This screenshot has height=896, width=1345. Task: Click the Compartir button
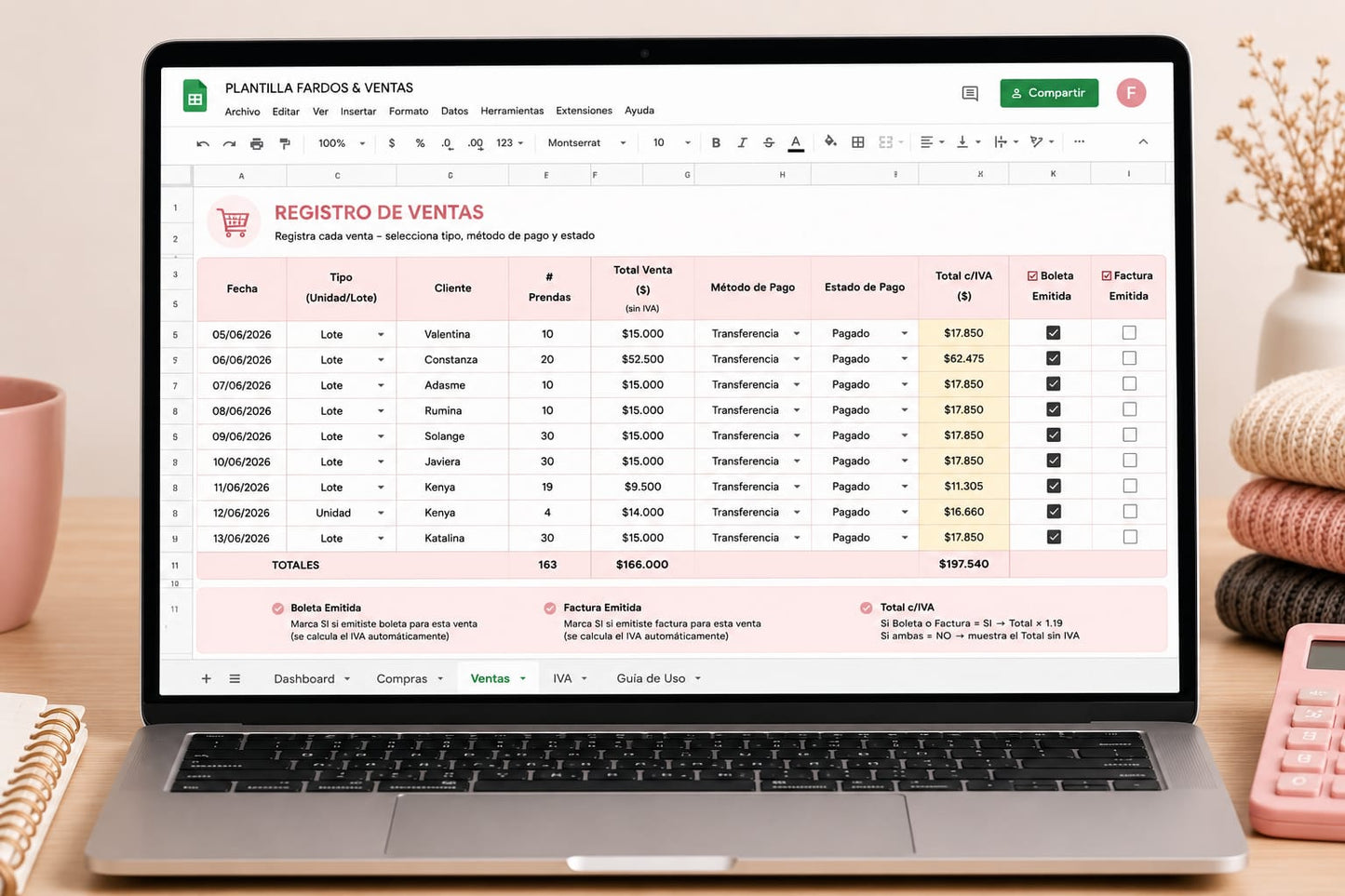pos(1049,93)
